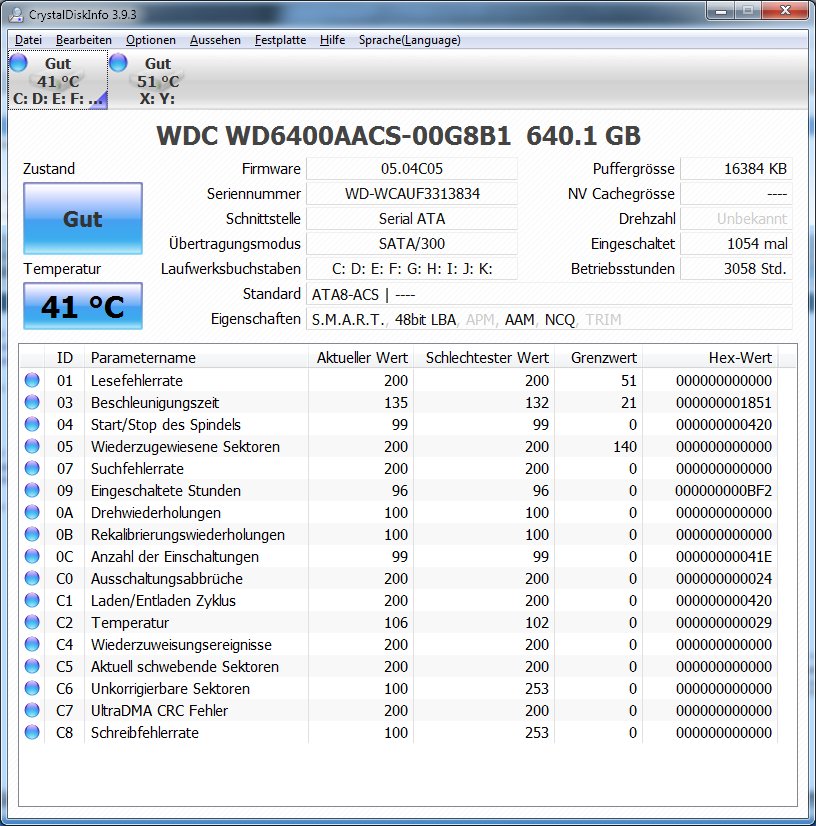This screenshot has width=816, height=826.
Task: Click the Betriebsstunden value 3058 Std.
Action: tap(736, 269)
